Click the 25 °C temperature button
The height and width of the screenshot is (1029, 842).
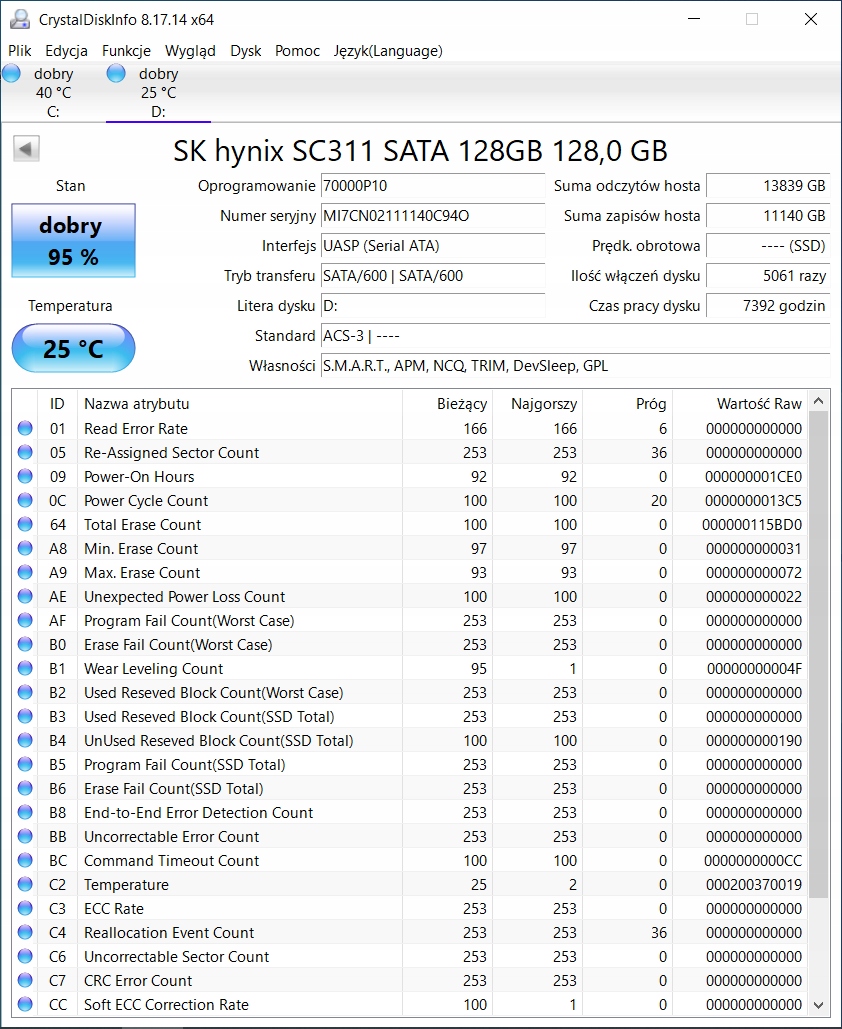point(73,349)
